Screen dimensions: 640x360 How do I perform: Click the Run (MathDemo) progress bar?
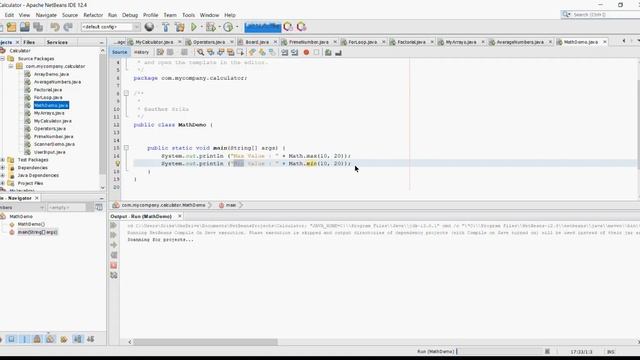pos(500,351)
